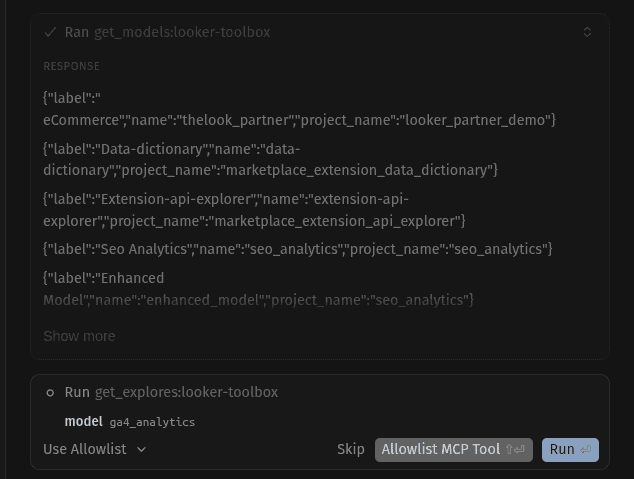
Task: Click the ga4_analytics model value
Action: (x=152, y=422)
